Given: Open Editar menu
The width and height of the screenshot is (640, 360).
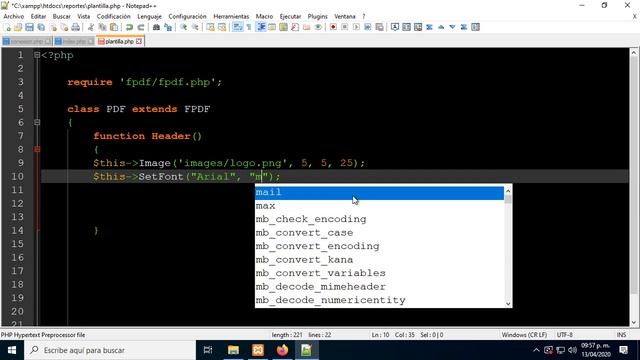Looking at the screenshot, I should pyautogui.click(x=38, y=16).
